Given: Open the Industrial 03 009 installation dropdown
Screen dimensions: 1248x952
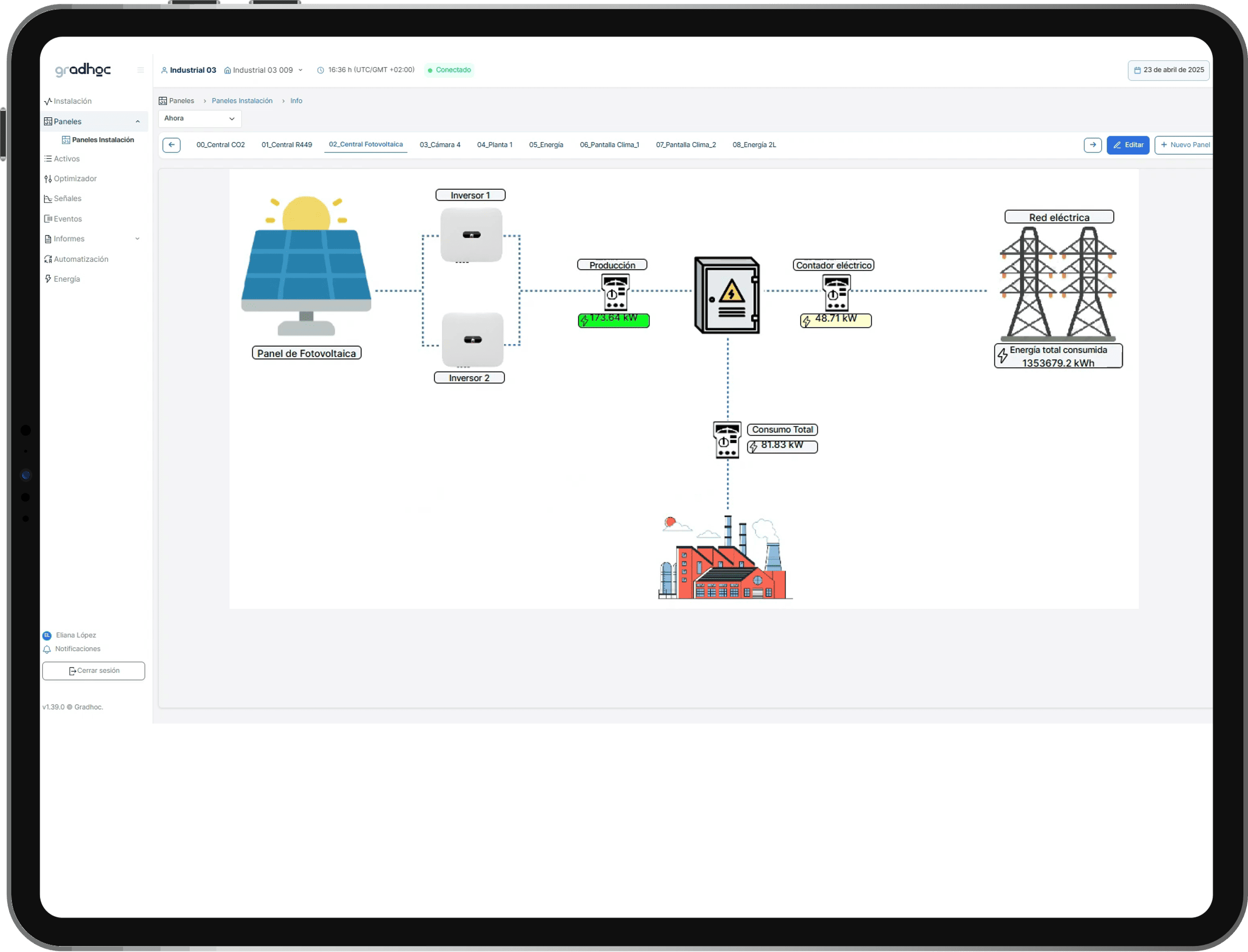Looking at the screenshot, I should tap(263, 70).
